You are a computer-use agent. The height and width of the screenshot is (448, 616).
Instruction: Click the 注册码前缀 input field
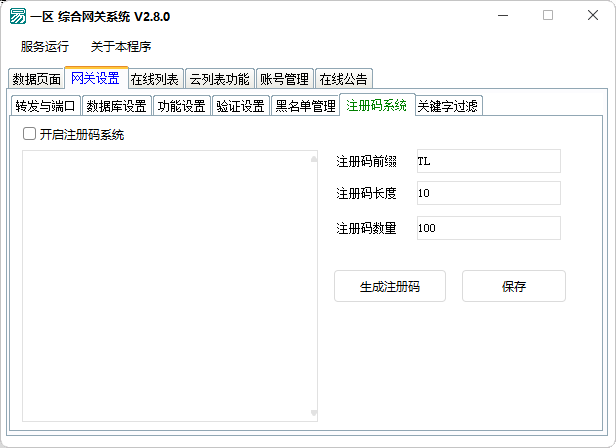click(486, 161)
